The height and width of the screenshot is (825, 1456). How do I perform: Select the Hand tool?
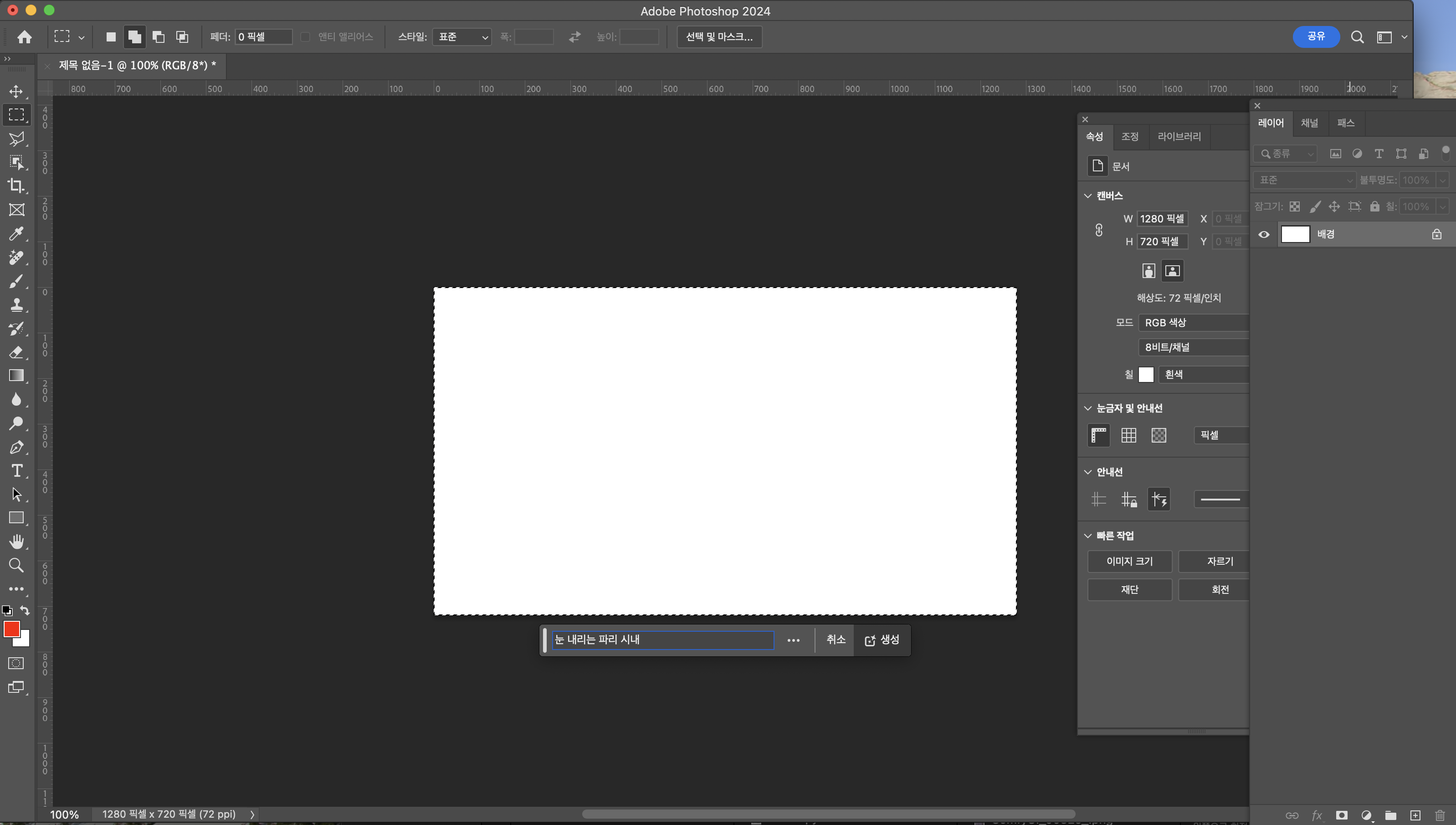pyautogui.click(x=16, y=541)
